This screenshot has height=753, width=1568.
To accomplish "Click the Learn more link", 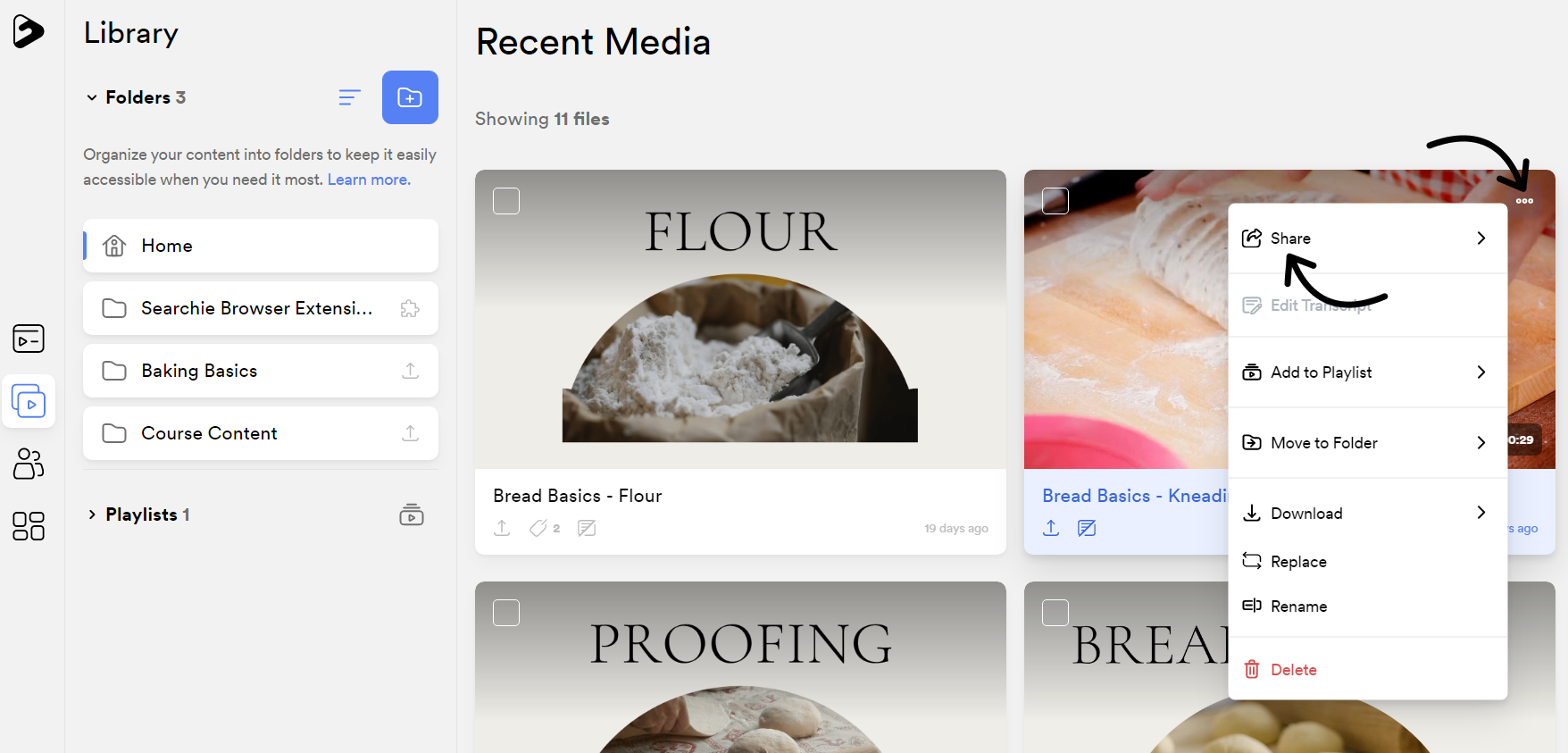I will pos(369,180).
